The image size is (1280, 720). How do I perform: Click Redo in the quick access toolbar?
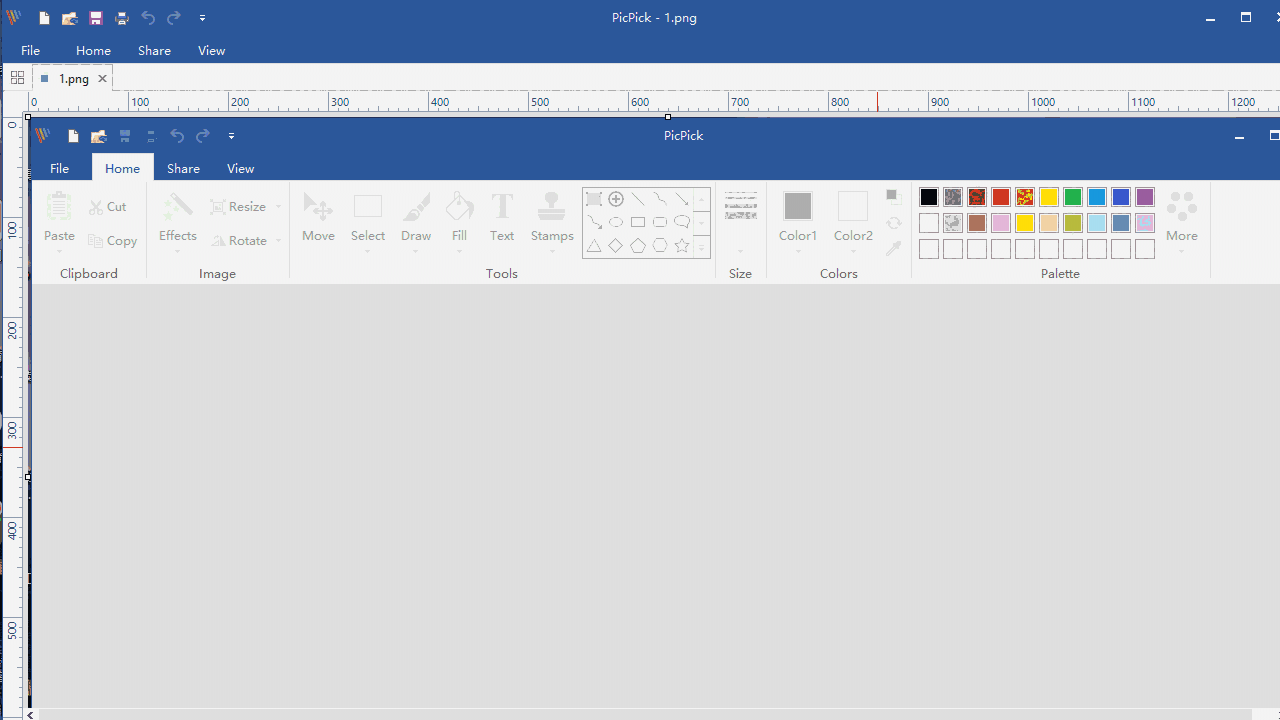point(202,136)
